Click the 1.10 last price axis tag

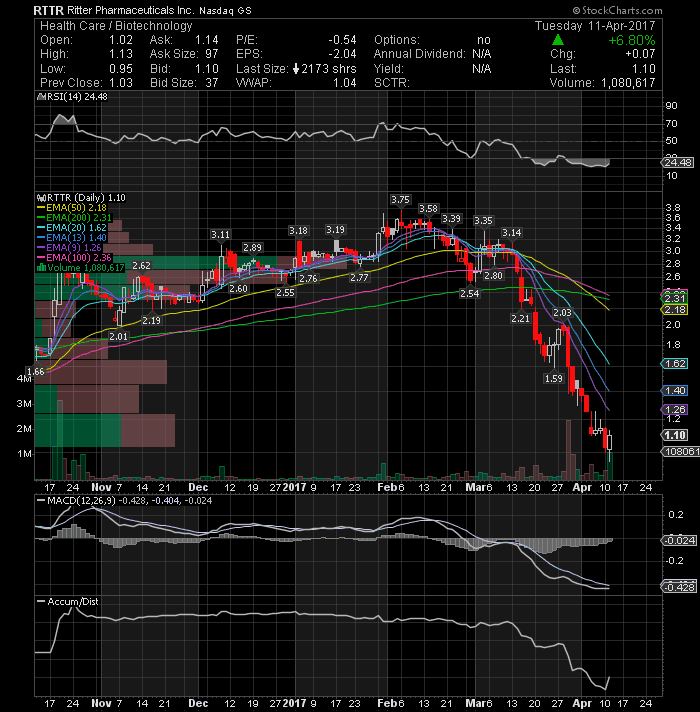tap(675, 435)
